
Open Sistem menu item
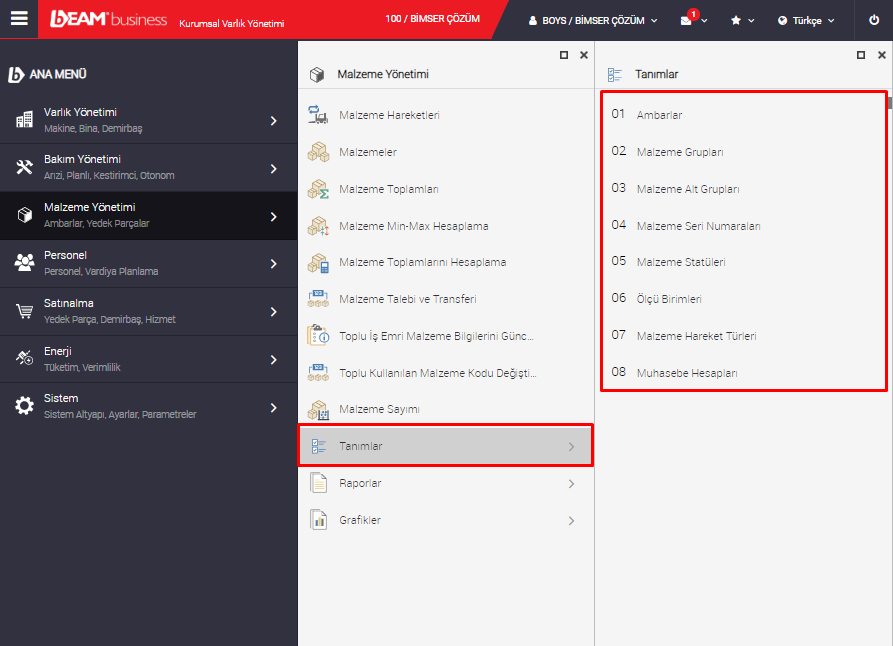pos(148,406)
